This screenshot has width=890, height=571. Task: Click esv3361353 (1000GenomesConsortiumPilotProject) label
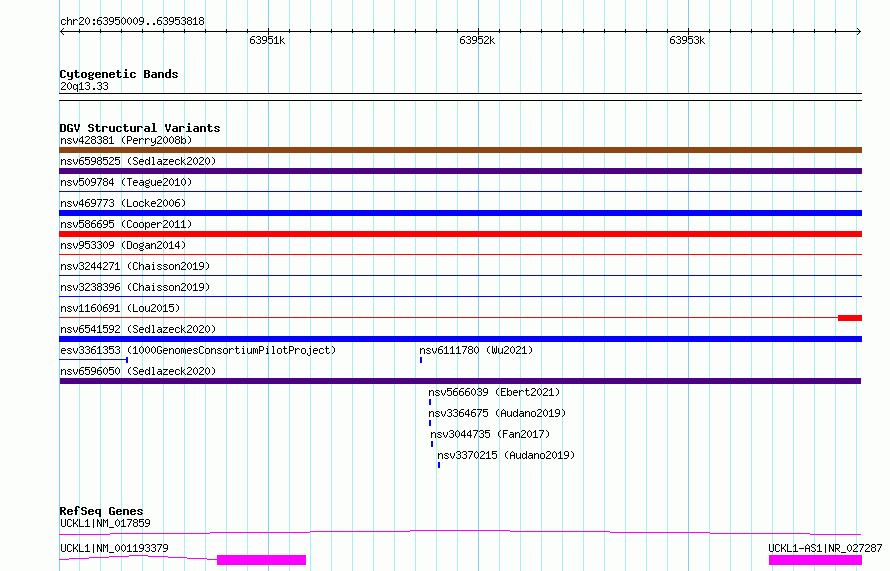click(198, 350)
